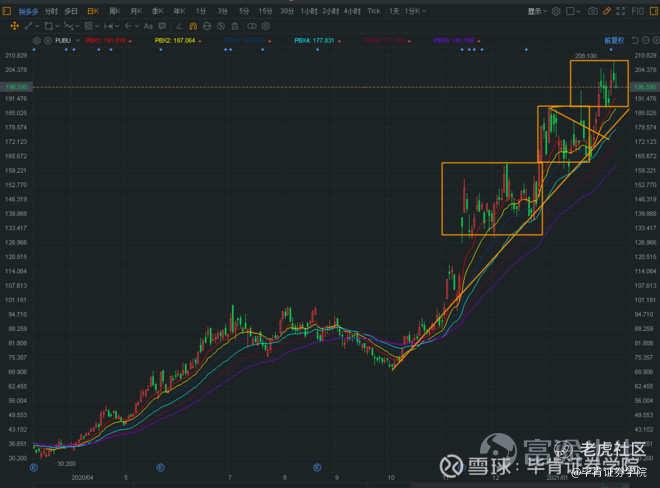Click the highlighted current price label on left axis
Screen dimensions: 660x488
(x=16, y=87)
